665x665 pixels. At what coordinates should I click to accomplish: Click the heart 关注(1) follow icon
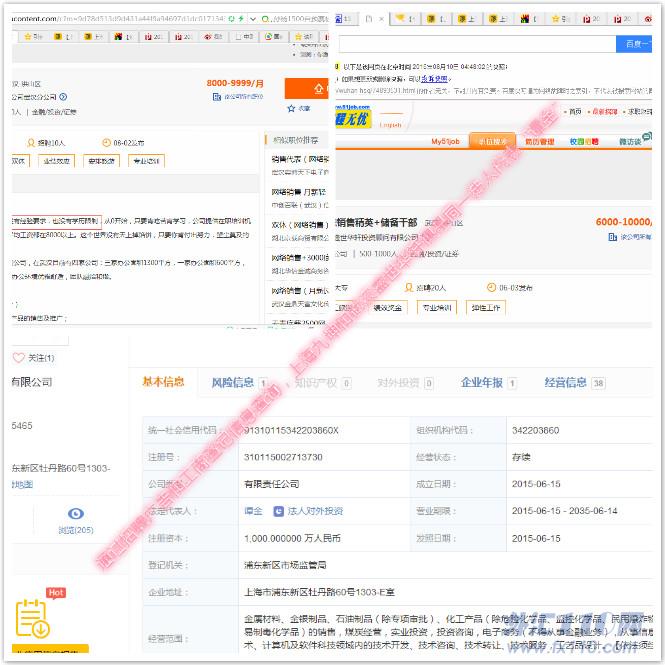[x=18, y=358]
